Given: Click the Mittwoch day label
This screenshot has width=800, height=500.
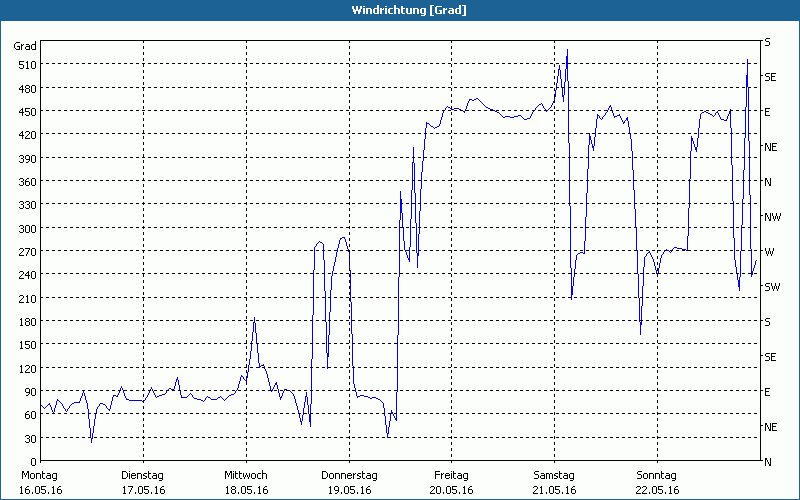Looking at the screenshot, I should [245, 475].
